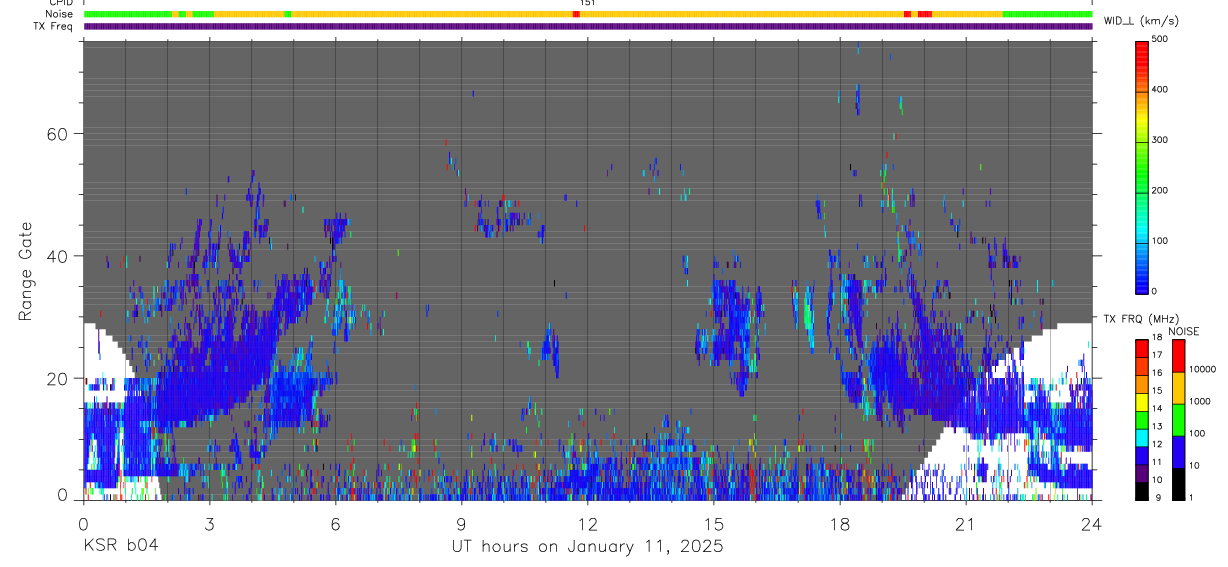Click the TX FRQ (MHz) colorbar strip
The width and height of the screenshot is (1228, 567).
1142,419
